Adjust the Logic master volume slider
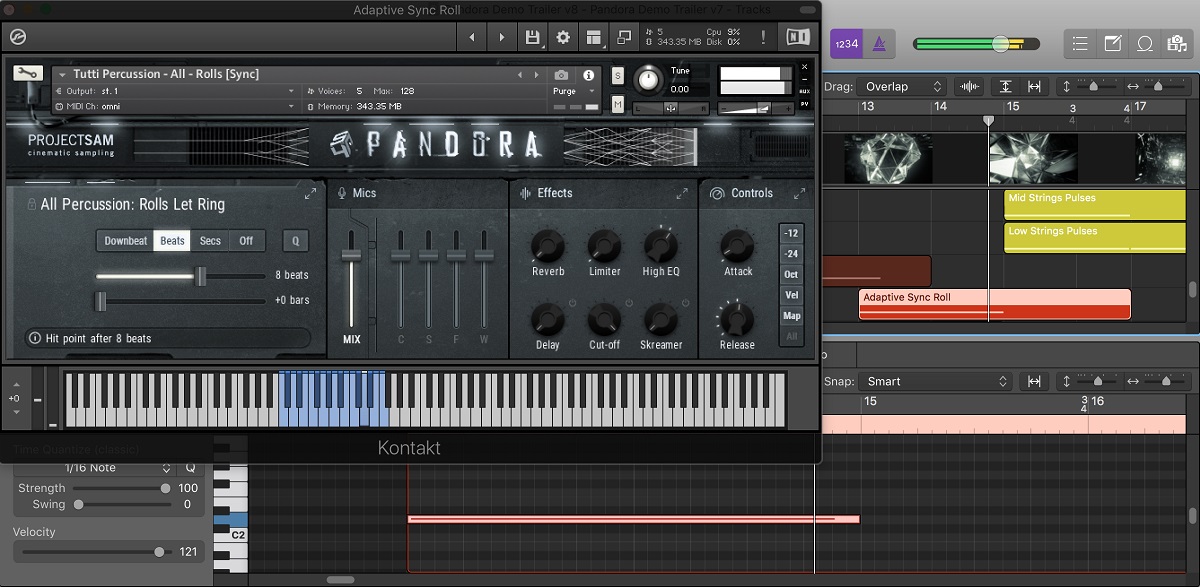 point(977,44)
